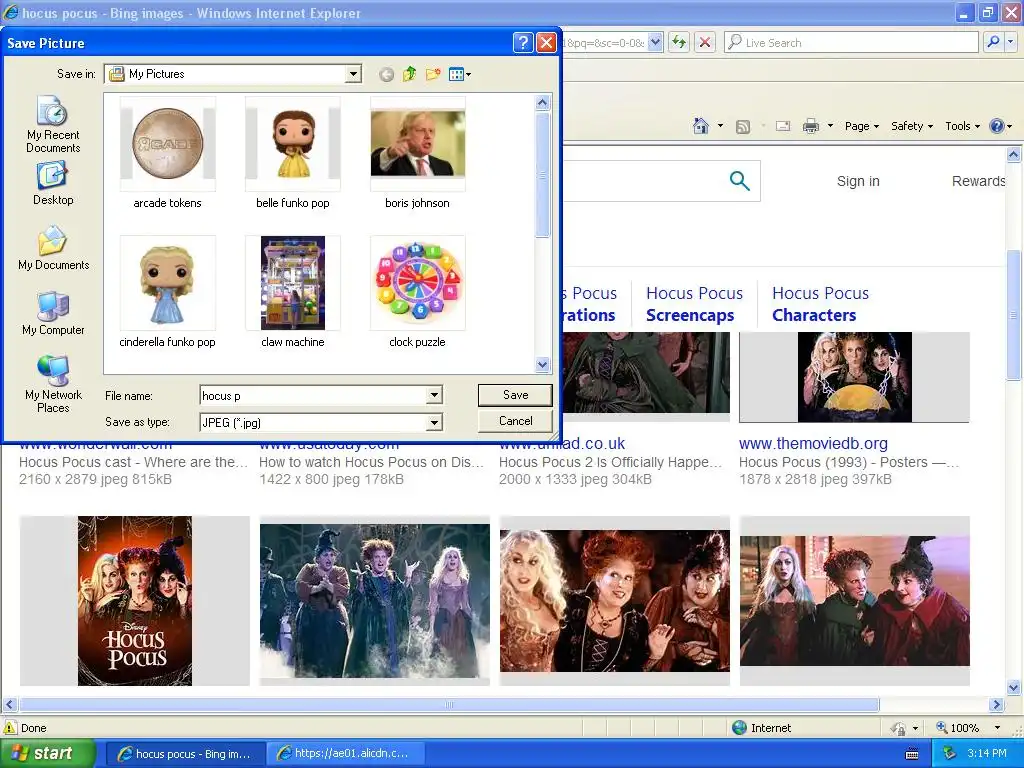This screenshot has width=1024, height=768.
Task: Open the IE address bar dropdown arrow
Action: pos(656,42)
